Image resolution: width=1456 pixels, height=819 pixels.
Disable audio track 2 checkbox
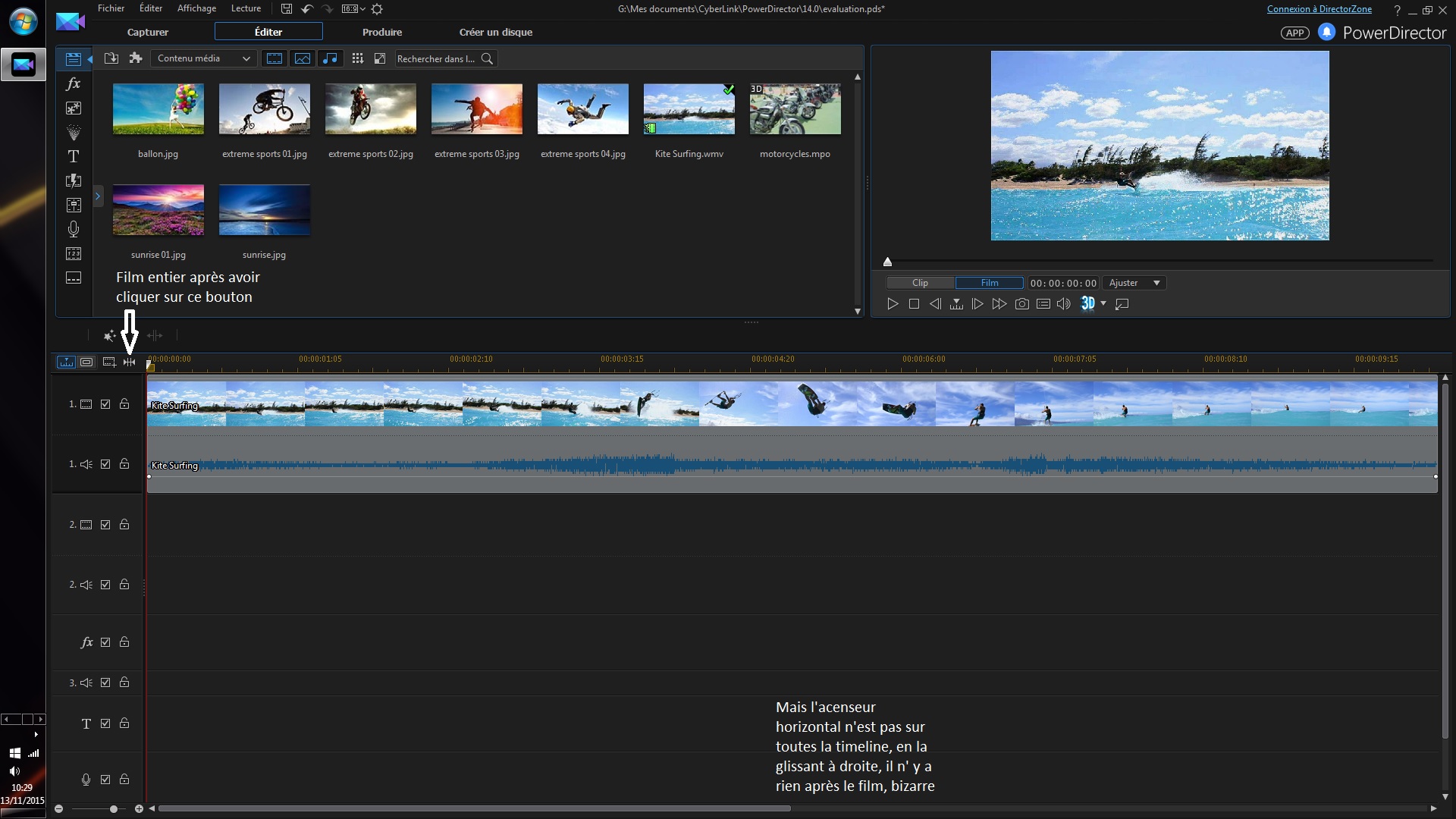point(105,585)
